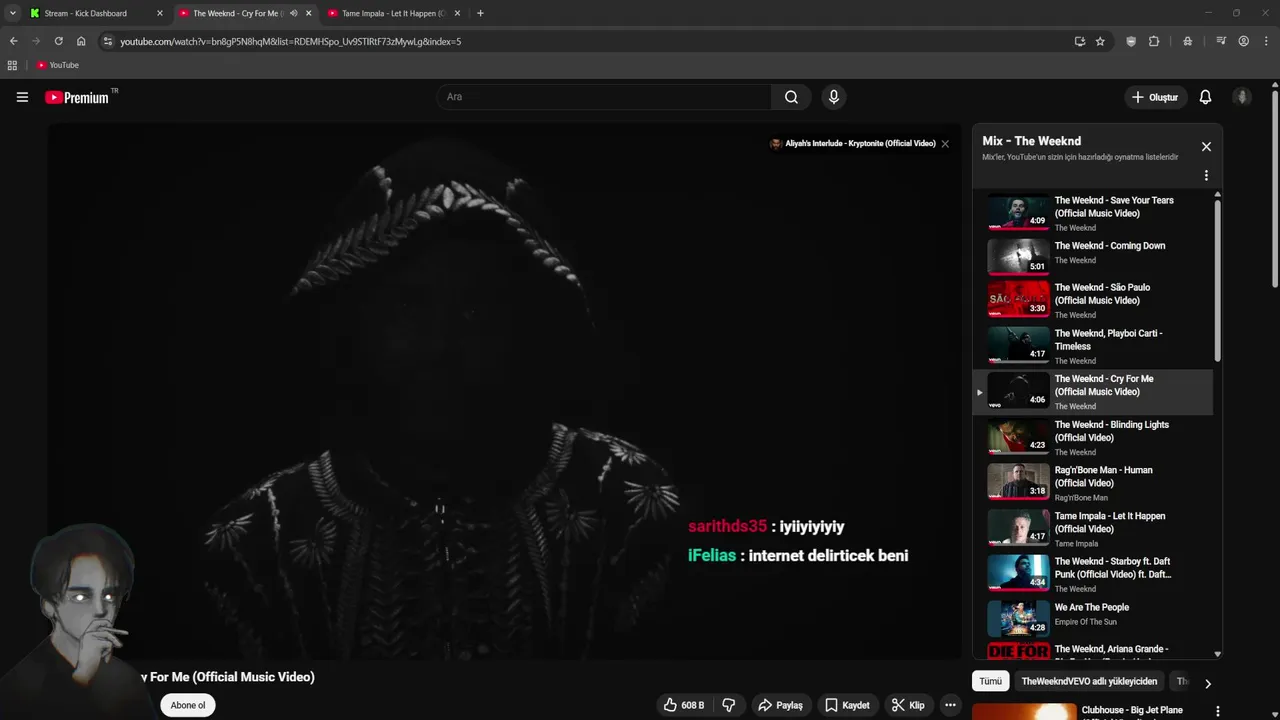Select TheWeekndVEVO adlı yükleyiciden chip
Viewport: 1280px width, 720px height.
click(1089, 681)
